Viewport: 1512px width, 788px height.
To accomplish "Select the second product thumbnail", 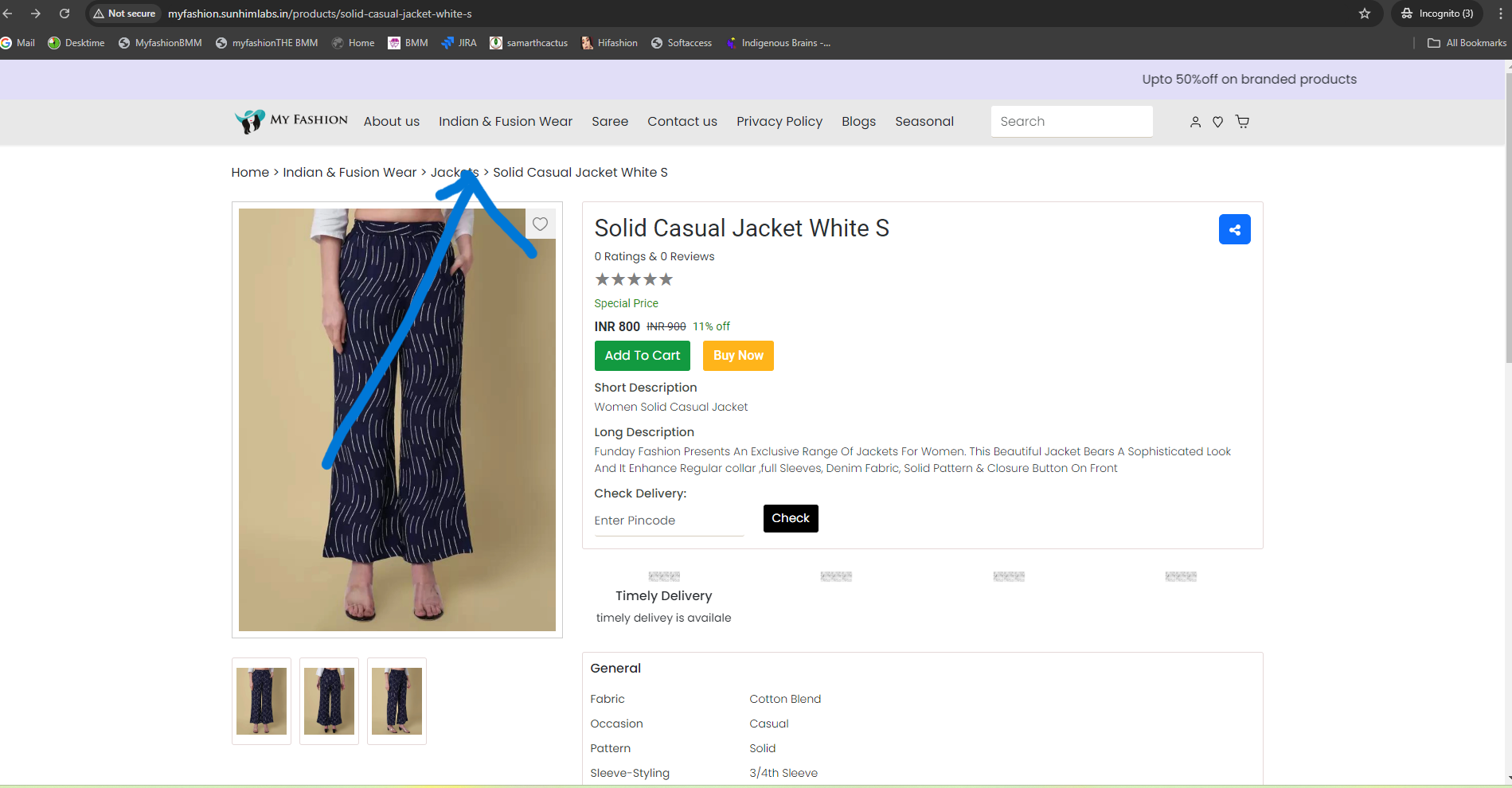I will (x=329, y=701).
